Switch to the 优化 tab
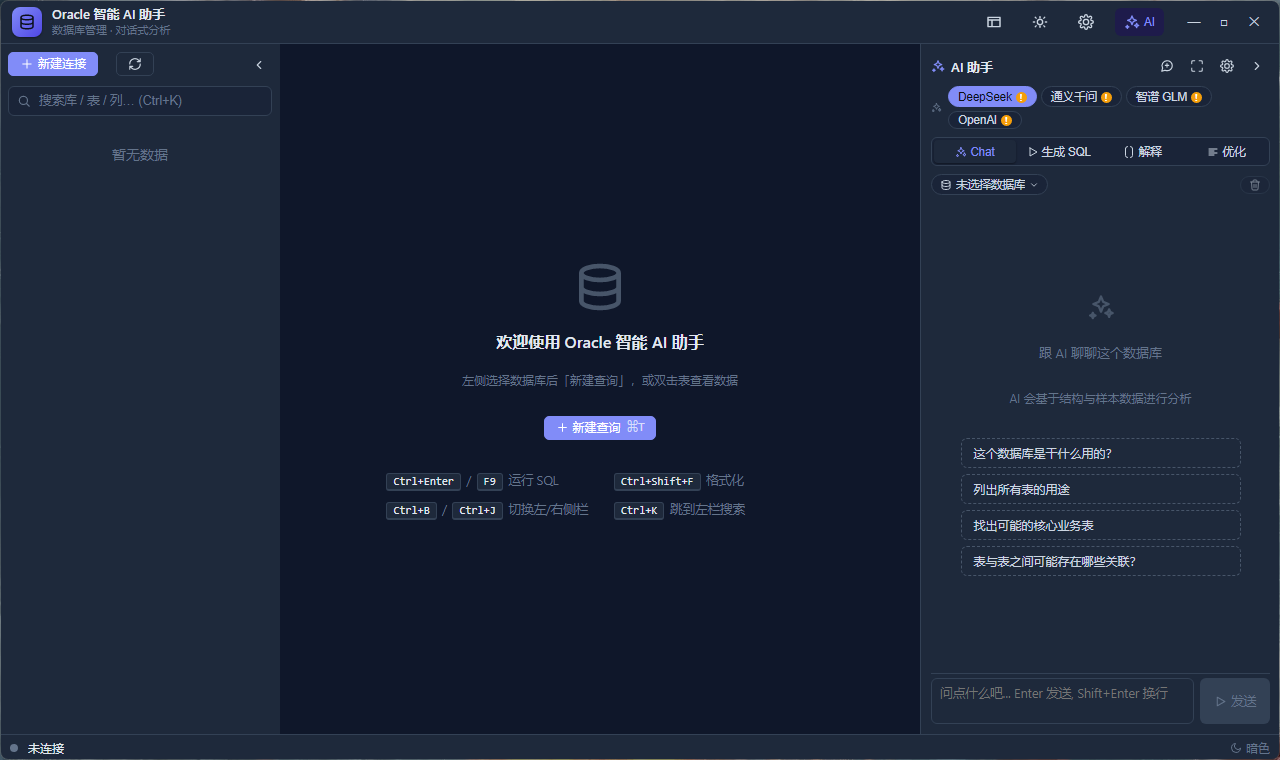 pos(1227,152)
